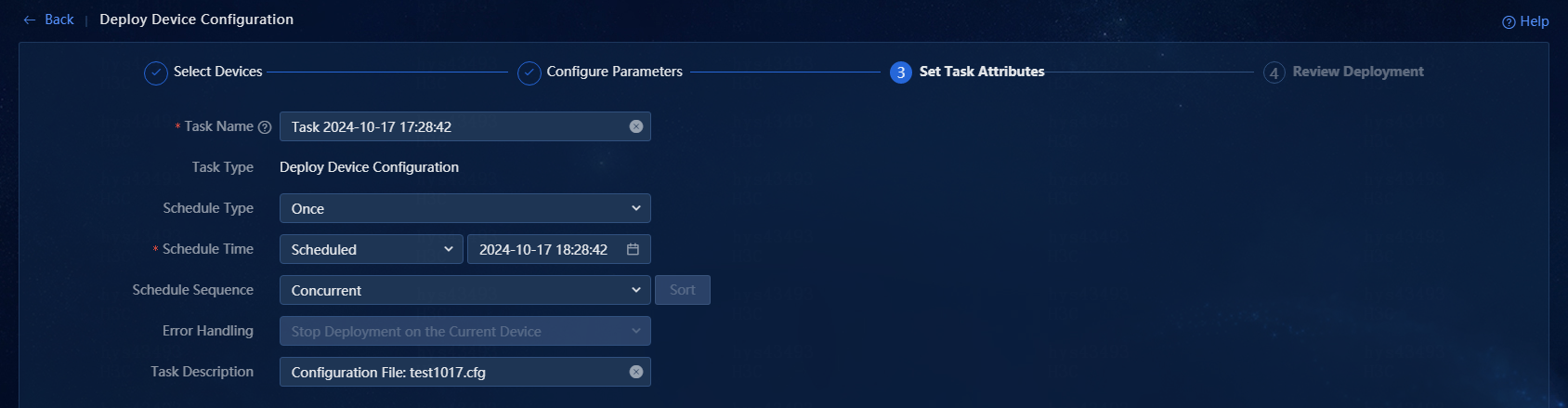Screen dimensions: 1568x408
Task: Click the schedule date-time input field
Action: (x=559, y=249)
